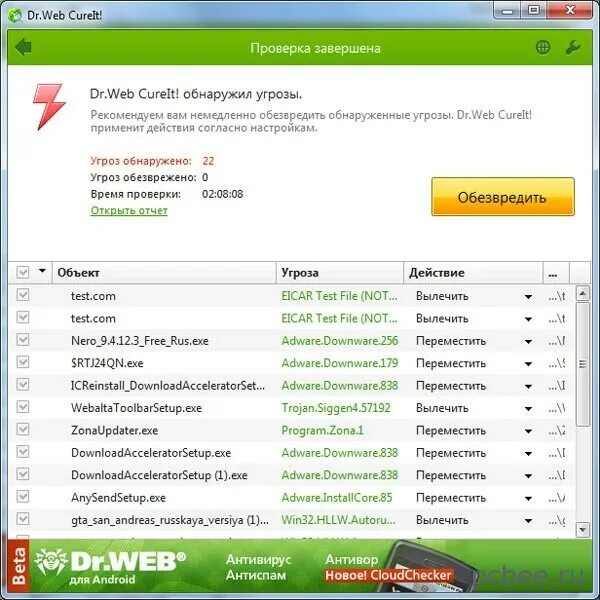Toggle the select-all checkbox in the table header
Viewport: 600px width, 600px height.
click(23, 272)
